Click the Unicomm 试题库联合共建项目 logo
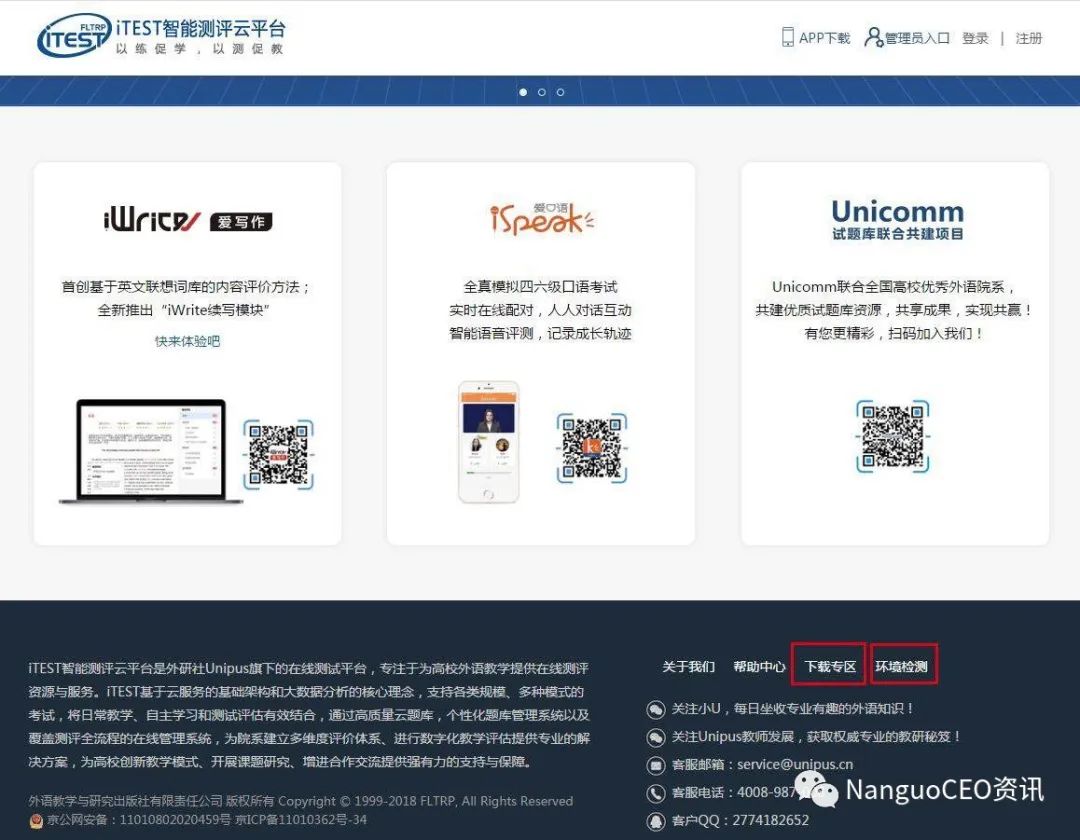Image resolution: width=1080 pixels, height=840 pixels. [x=897, y=220]
